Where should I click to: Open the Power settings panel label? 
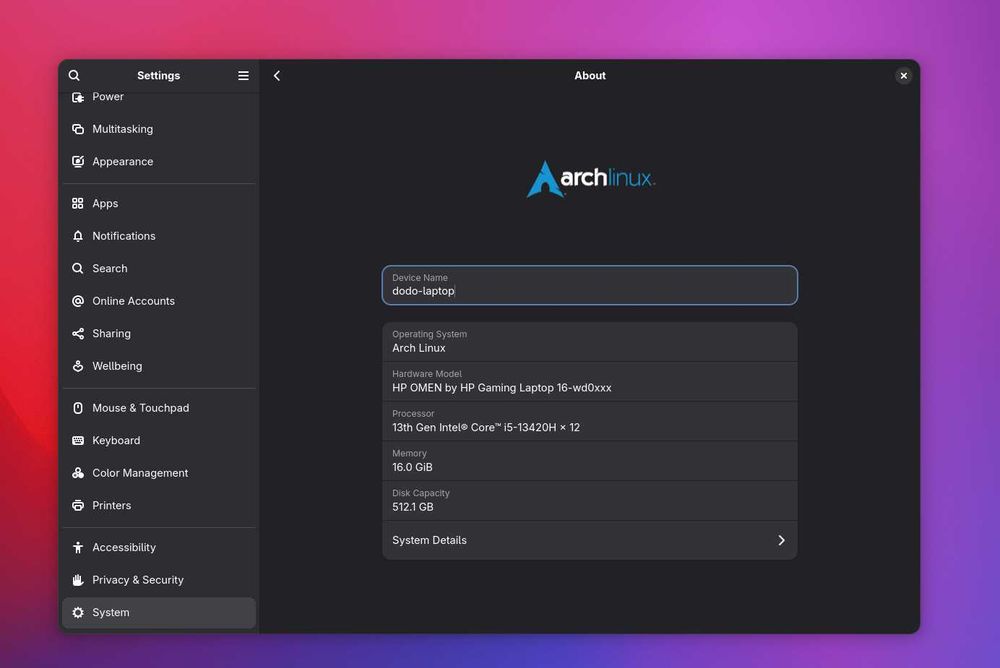click(108, 97)
